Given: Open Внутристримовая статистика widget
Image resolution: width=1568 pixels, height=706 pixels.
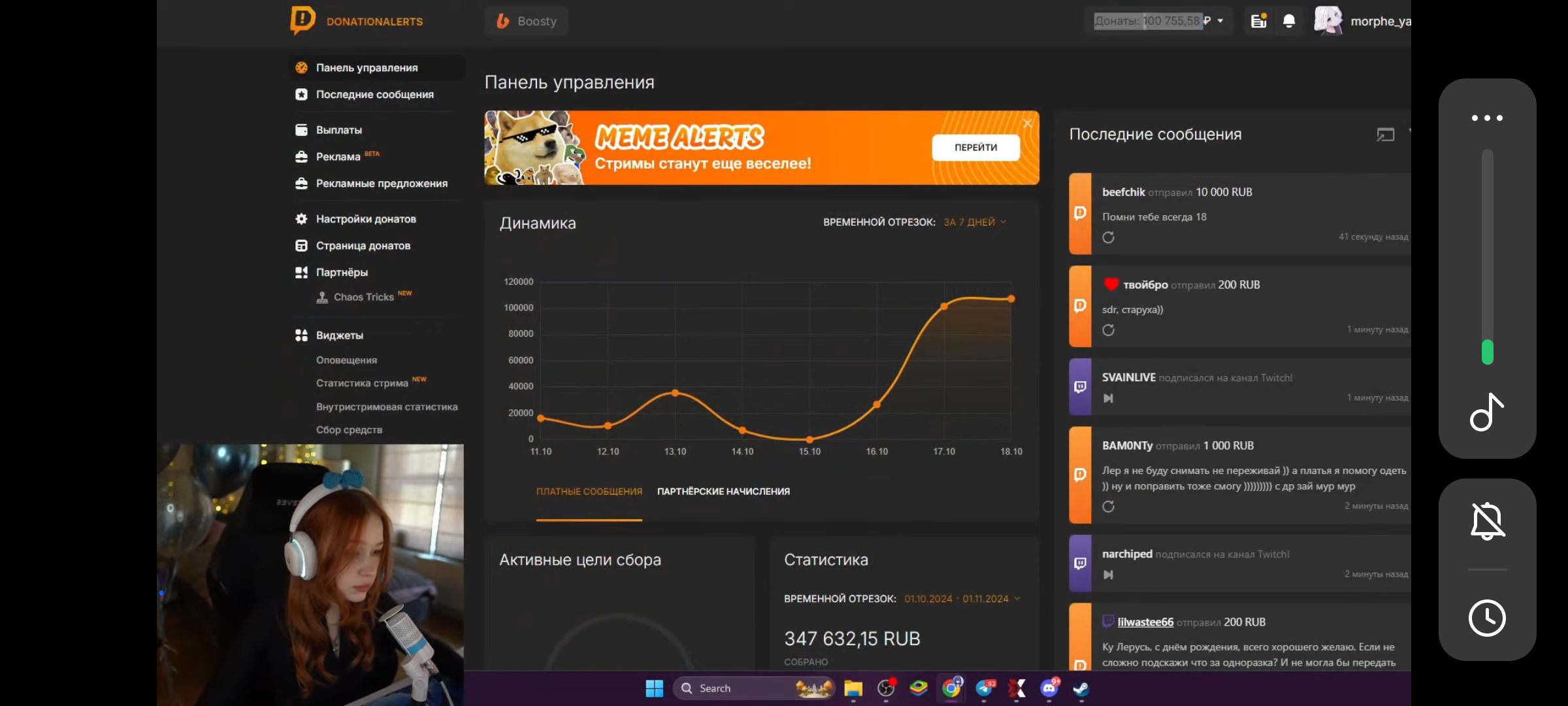Looking at the screenshot, I should point(387,406).
